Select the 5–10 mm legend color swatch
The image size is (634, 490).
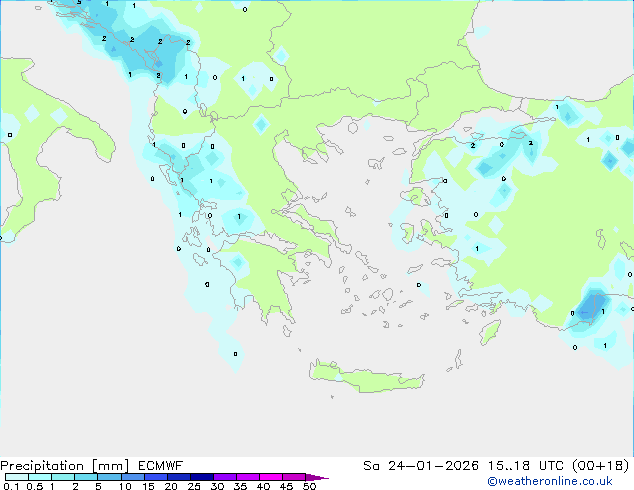pos(109,477)
